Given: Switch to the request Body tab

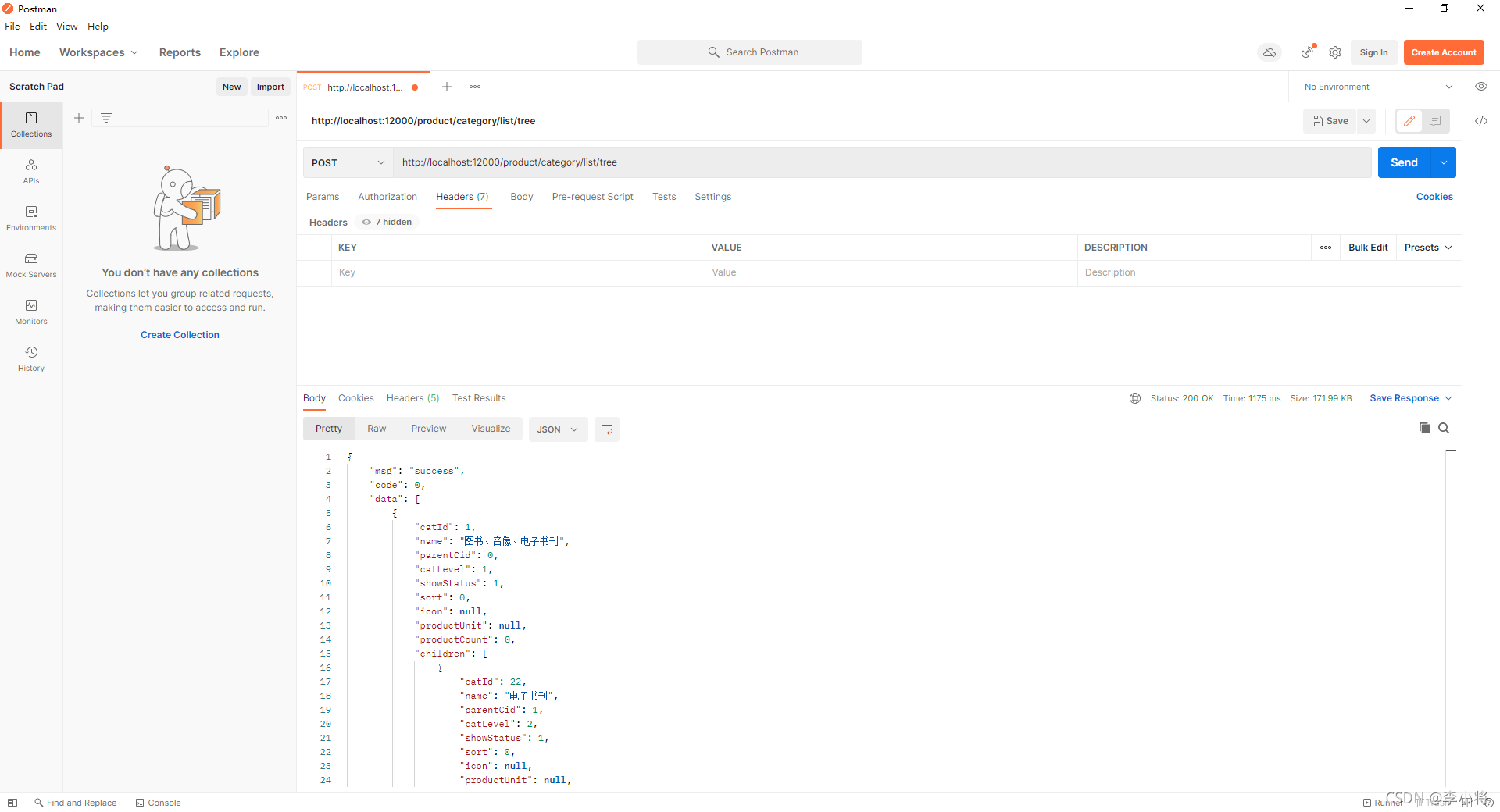Looking at the screenshot, I should pyautogui.click(x=522, y=197).
